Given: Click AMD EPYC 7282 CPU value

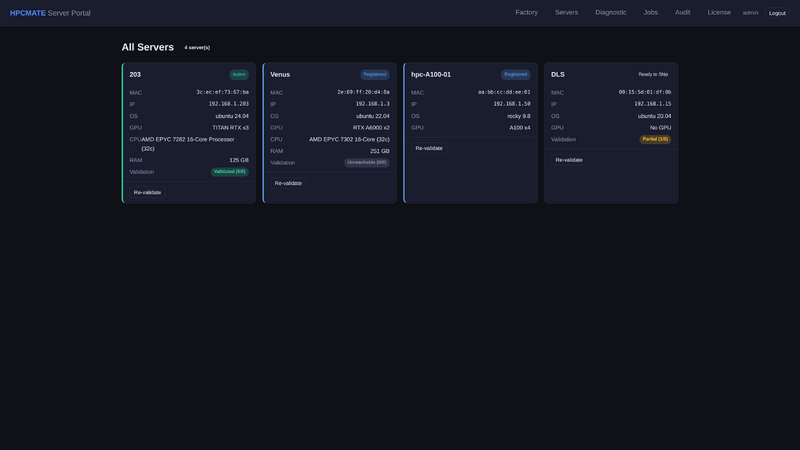Looking at the screenshot, I should 188,144.
